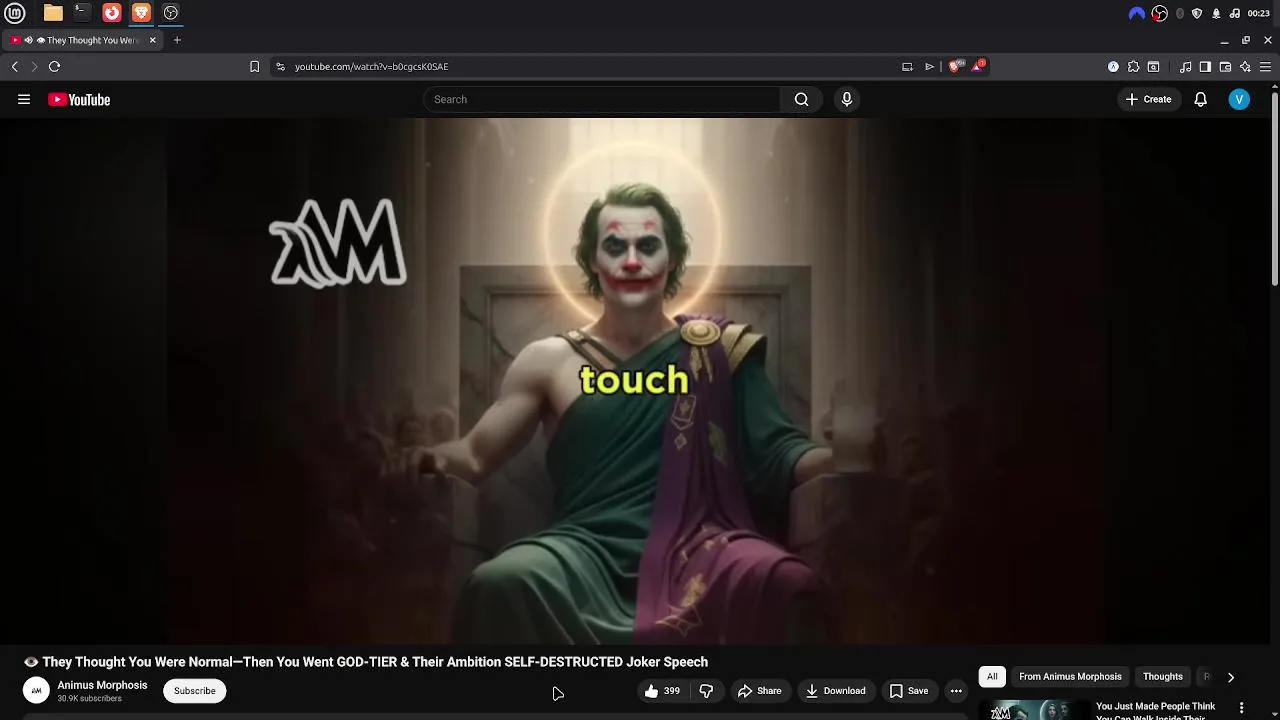The image size is (1280, 720).
Task: Go to YouTube home via logo
Action: tap(79, 99)
